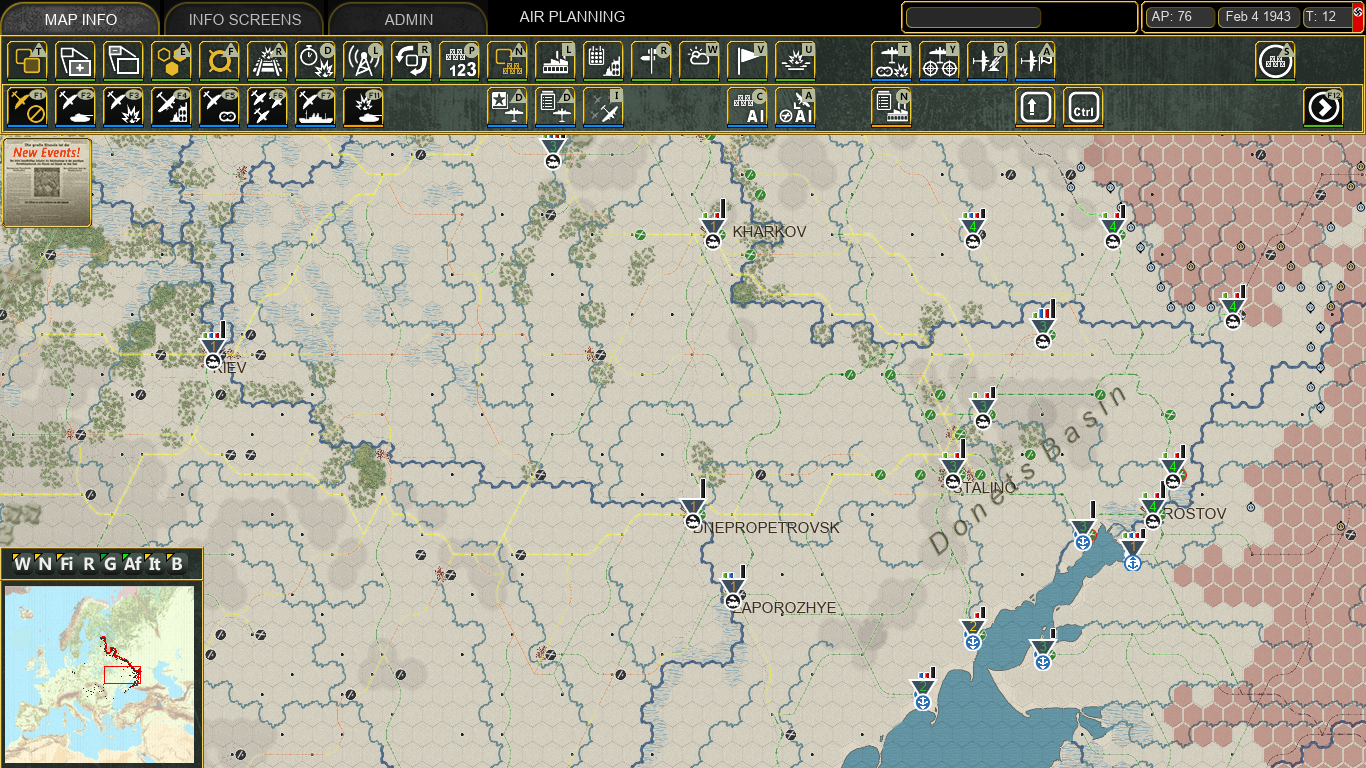The width and height of the screenshot is (1366, 768).
Task: Toggle rail damage icon showing exploding tracks
Action: (267, 61)
